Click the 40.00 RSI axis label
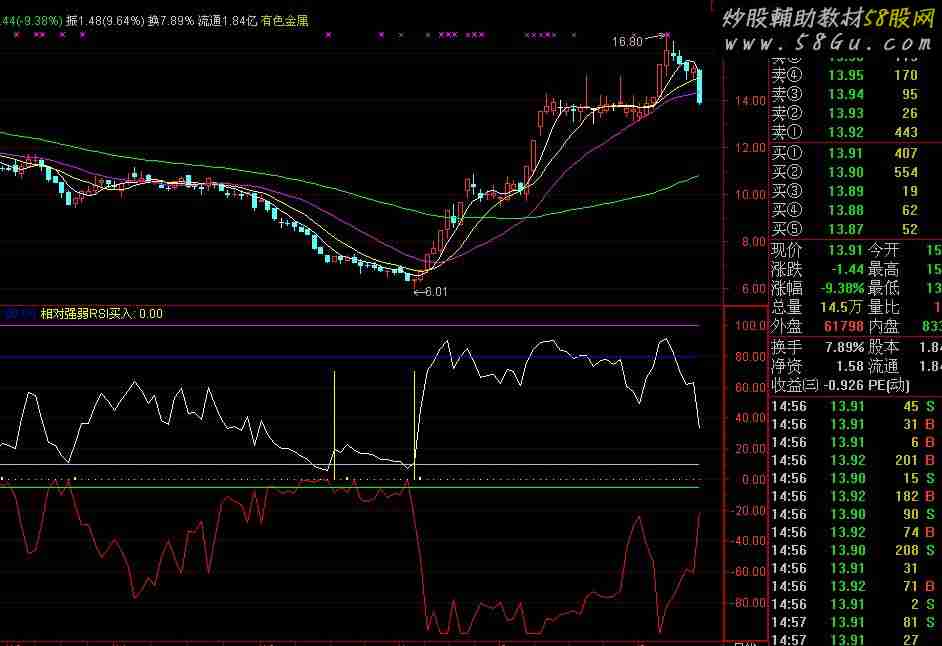This screenshot has height=646, width=942. pos(750,418)
